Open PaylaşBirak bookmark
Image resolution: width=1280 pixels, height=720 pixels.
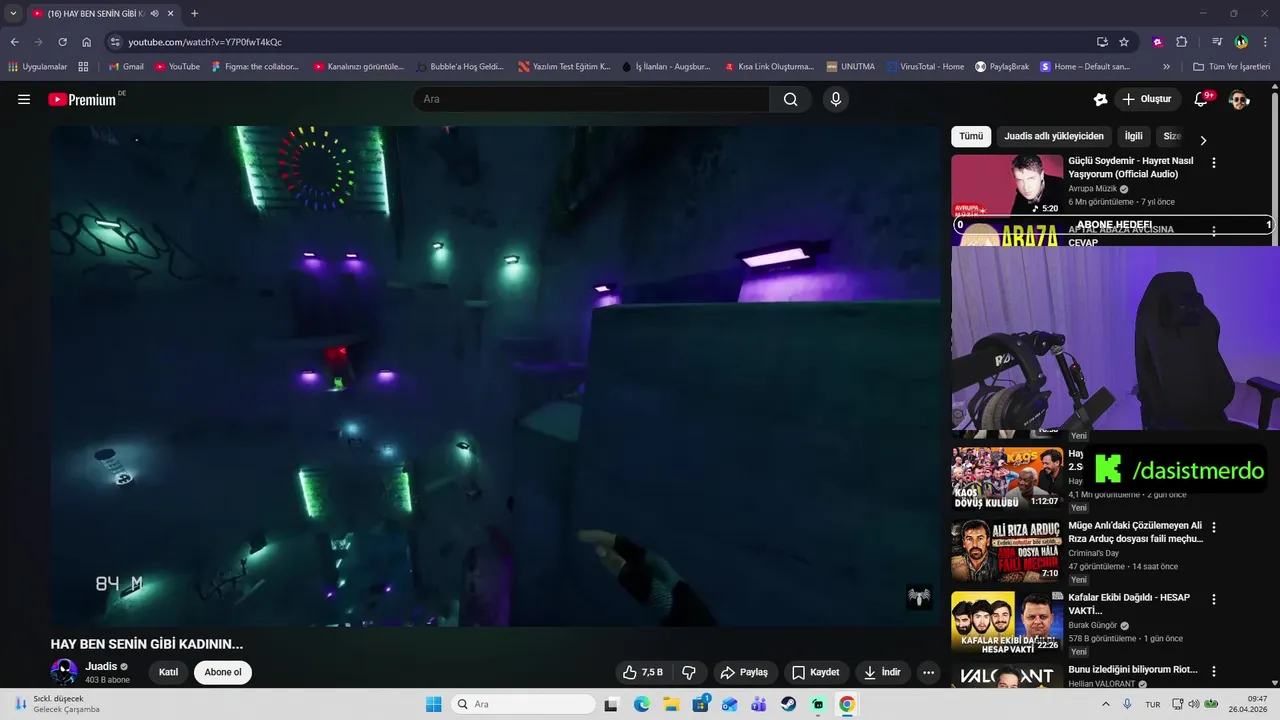coord(1002,67)
